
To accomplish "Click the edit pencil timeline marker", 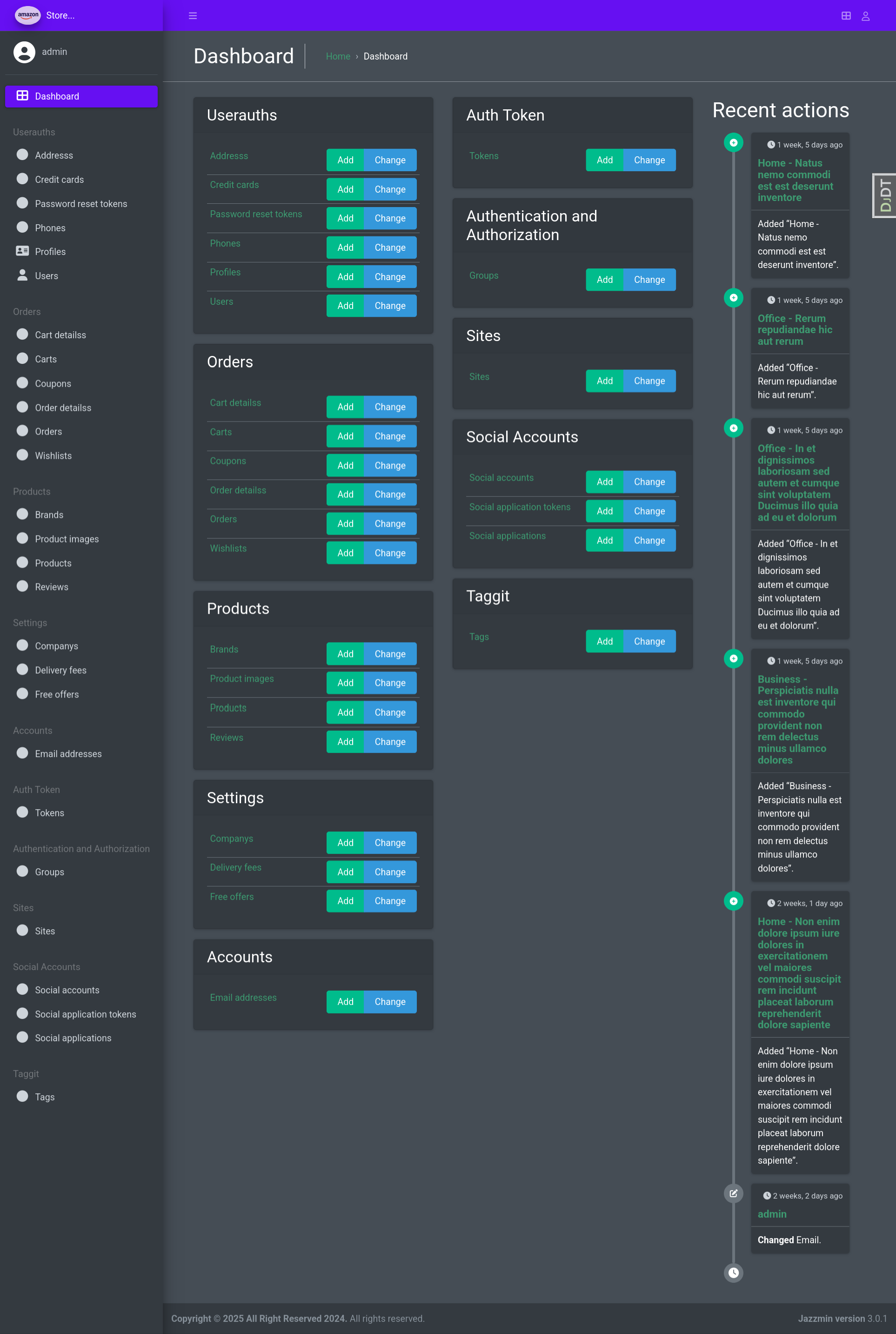I will (x=733, y=1193).
